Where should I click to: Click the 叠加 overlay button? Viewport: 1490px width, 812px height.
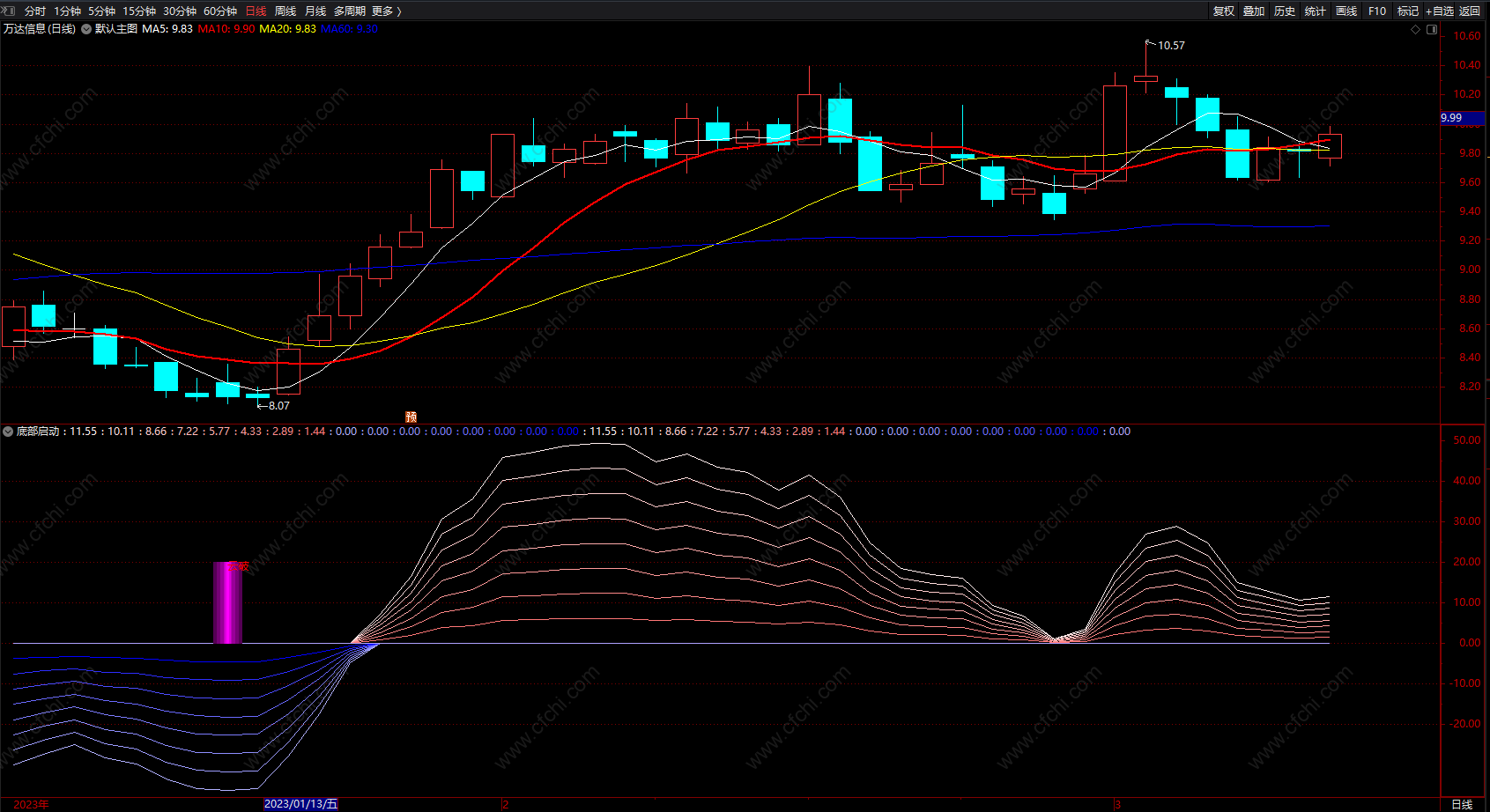(x=1254, y=11)
